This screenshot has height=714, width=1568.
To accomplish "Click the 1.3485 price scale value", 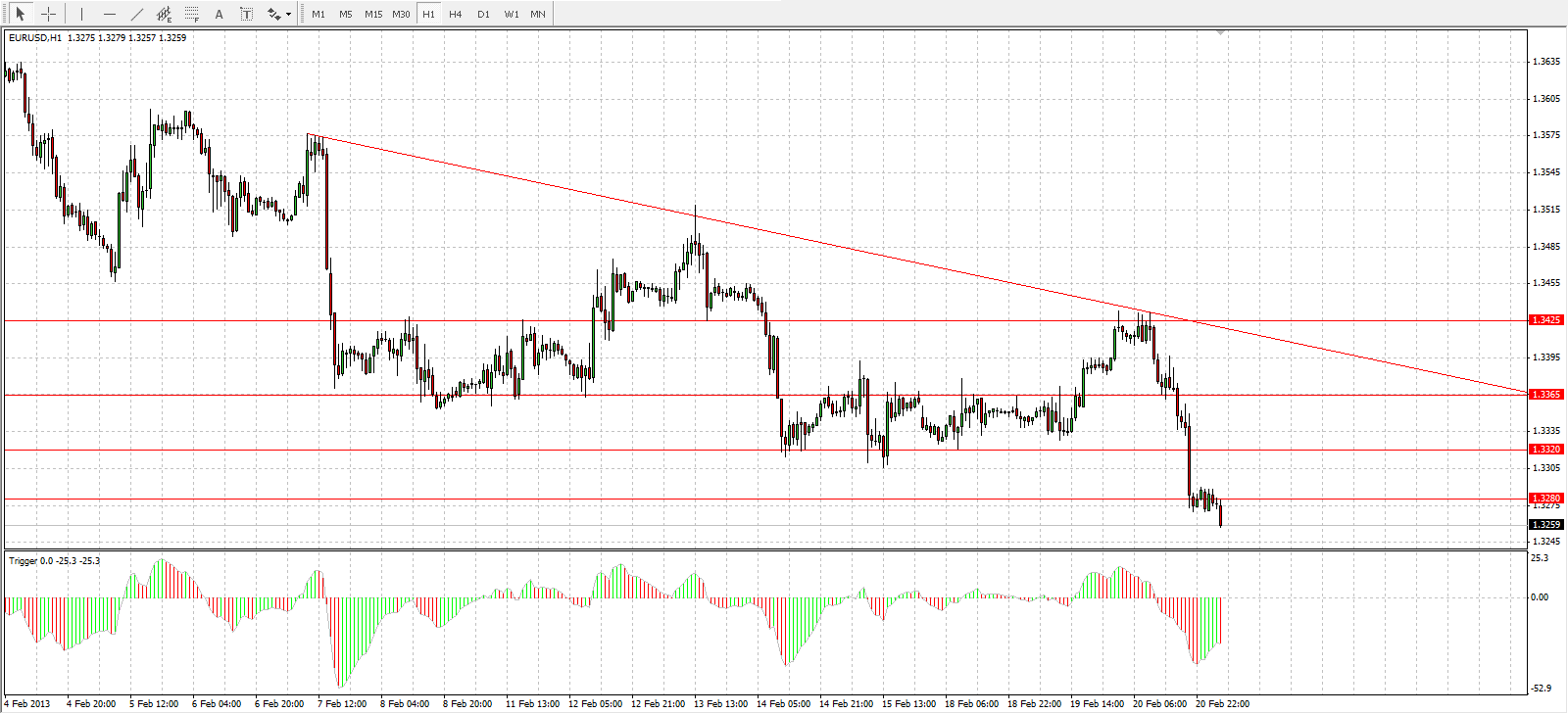I will [x=1546, y=247].
